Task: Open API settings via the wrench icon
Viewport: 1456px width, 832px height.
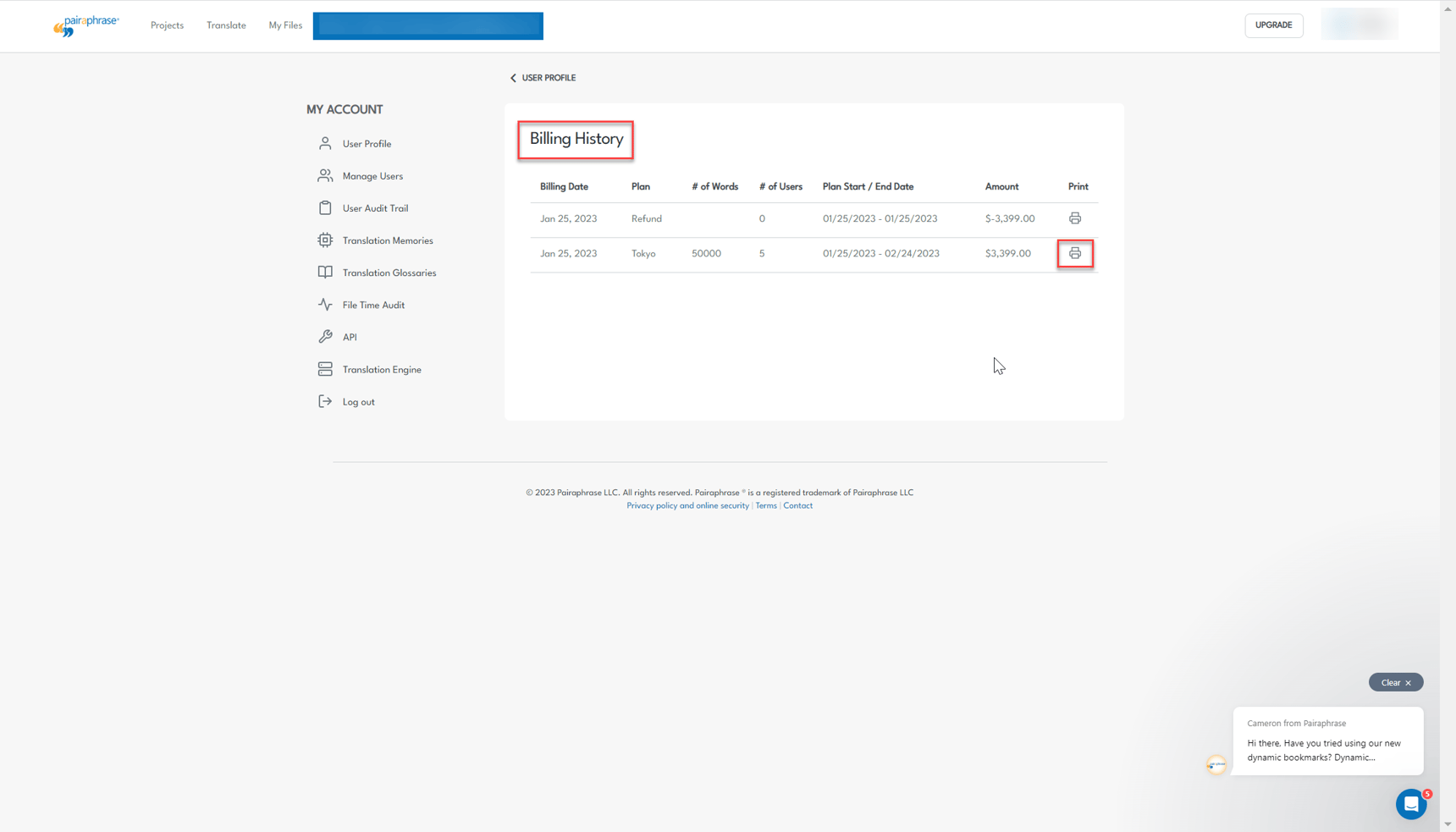Action: 325,336
